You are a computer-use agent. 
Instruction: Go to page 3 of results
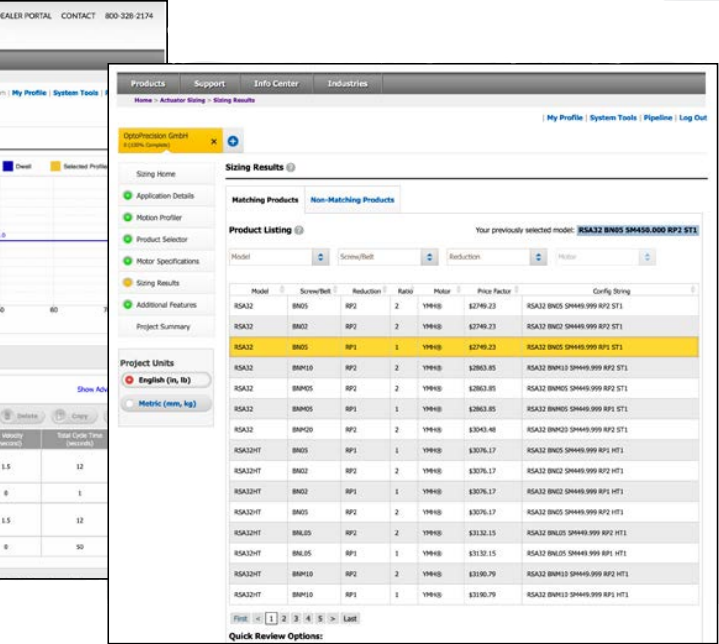tap(295, 619)
